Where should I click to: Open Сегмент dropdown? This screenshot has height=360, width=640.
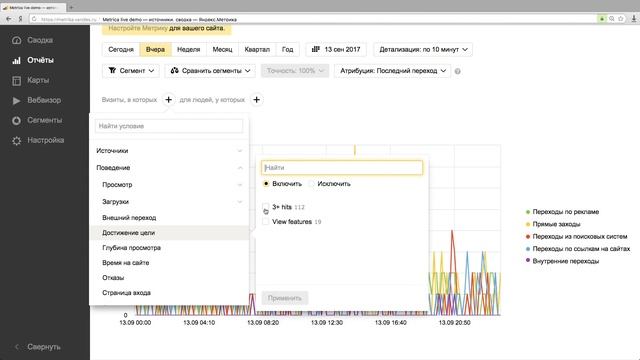131,71
